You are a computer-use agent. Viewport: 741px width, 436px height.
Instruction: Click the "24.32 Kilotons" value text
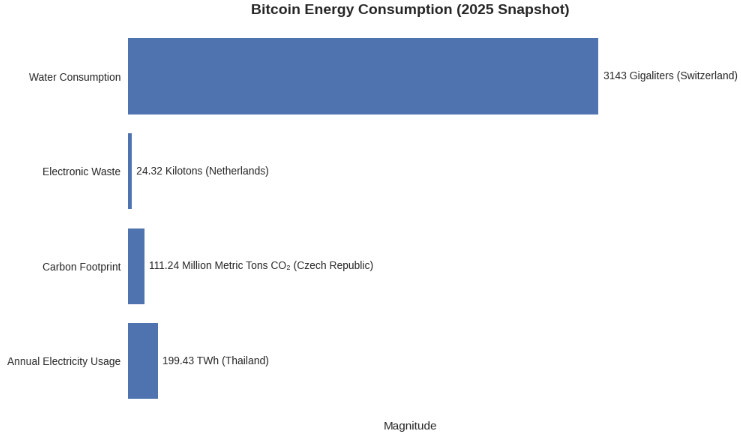(x=168, y=171)
